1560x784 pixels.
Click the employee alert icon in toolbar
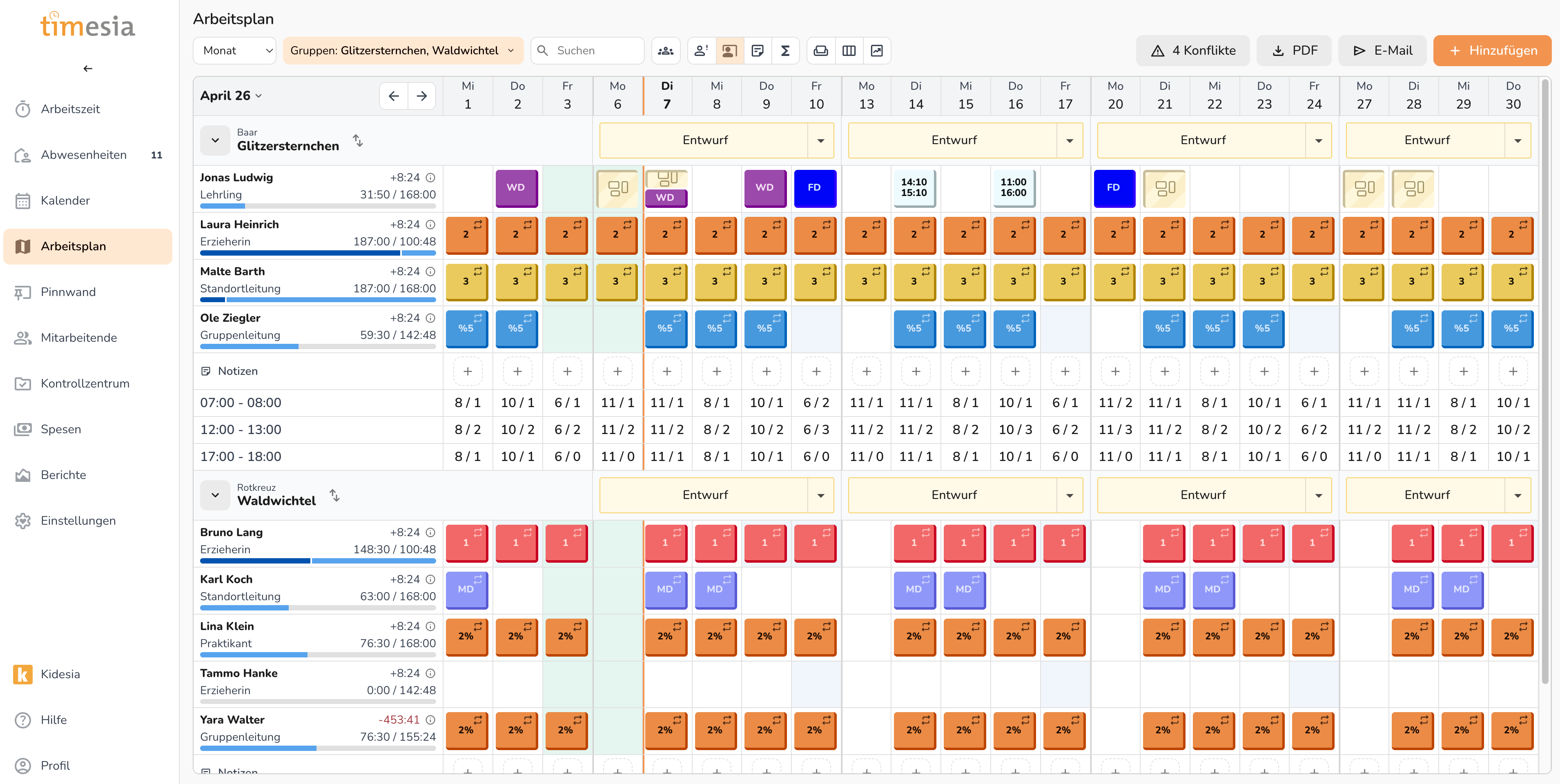[x=701, y=51]
